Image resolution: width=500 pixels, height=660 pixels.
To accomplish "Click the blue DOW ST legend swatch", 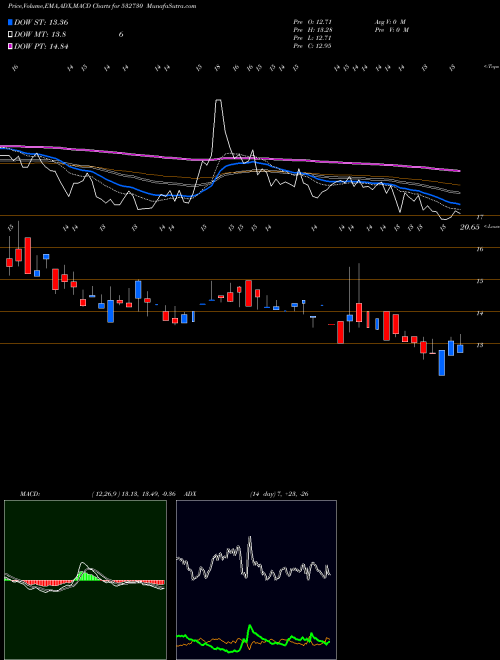I will 10,22.
